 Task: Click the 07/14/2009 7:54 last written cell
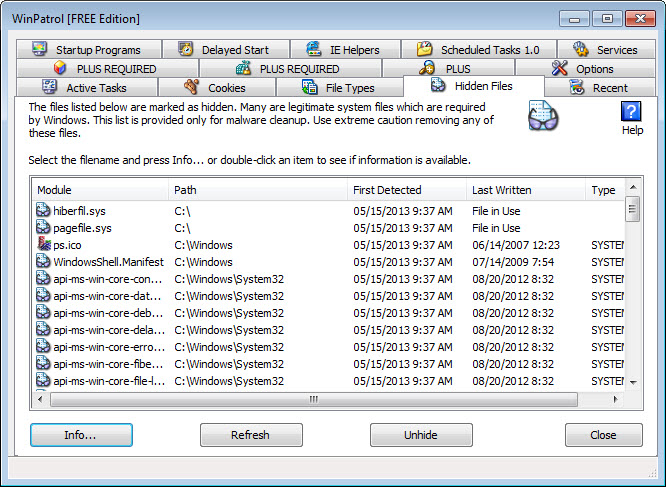(x=513, y=262)
